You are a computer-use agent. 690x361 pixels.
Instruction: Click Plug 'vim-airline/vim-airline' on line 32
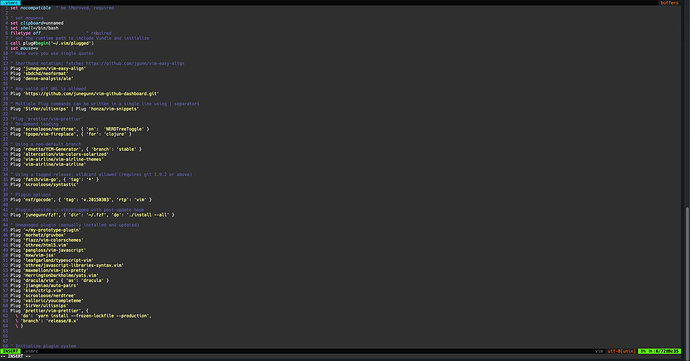(48, 164)
